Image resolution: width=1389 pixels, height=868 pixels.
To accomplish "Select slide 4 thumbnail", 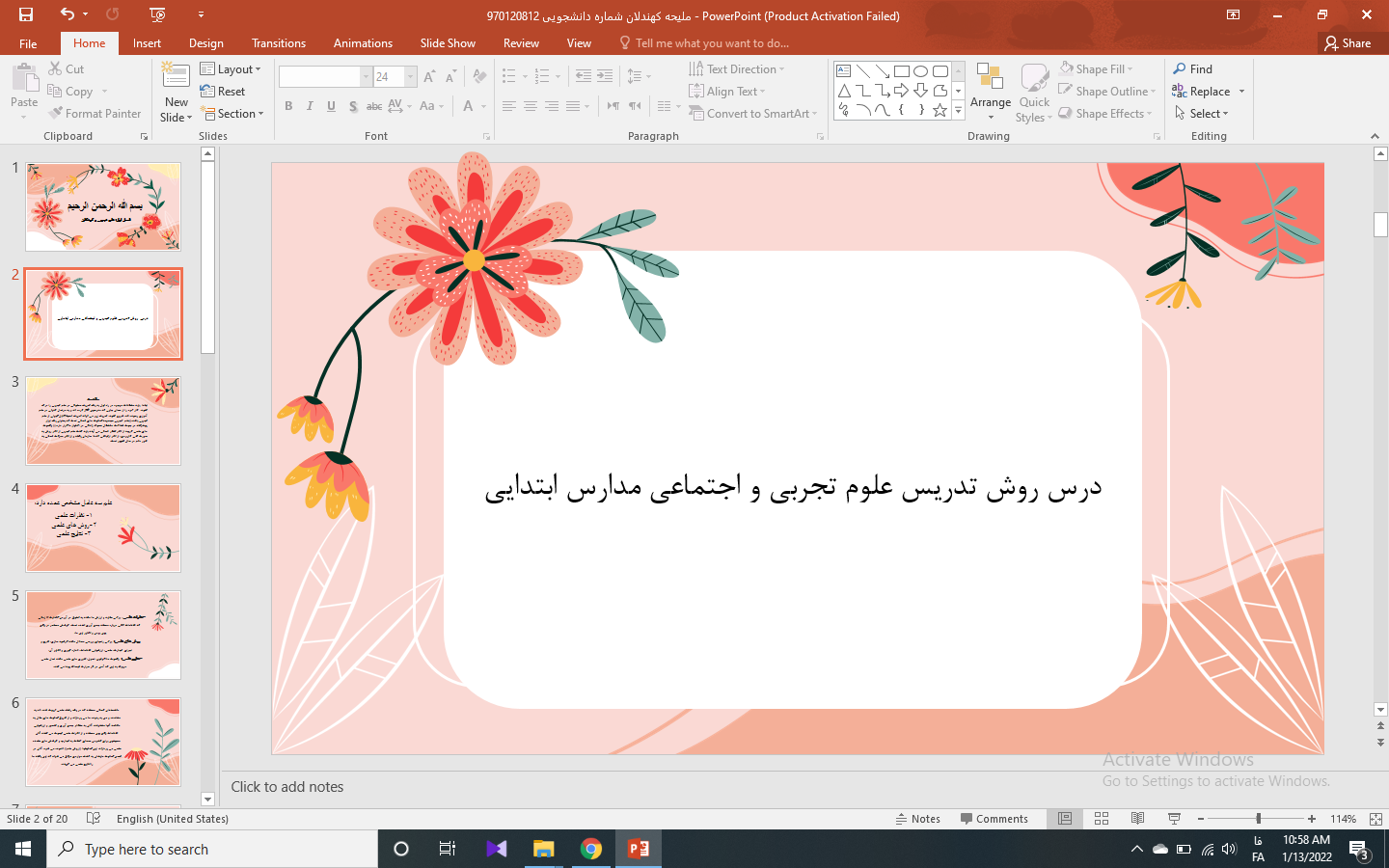I will pyautogui.click(x=103, y=528).
